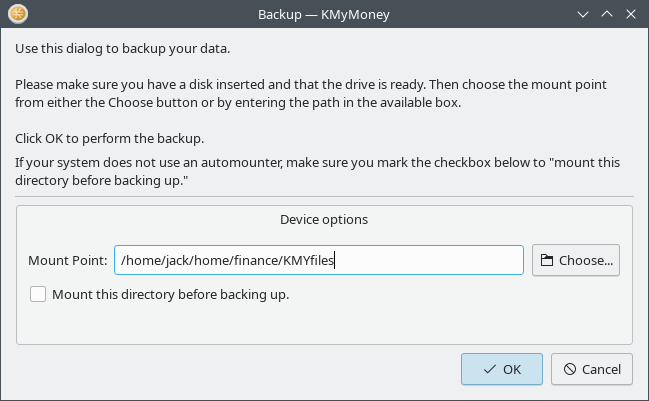
Task: Minimize the Backup window
Action: [583, 14]
